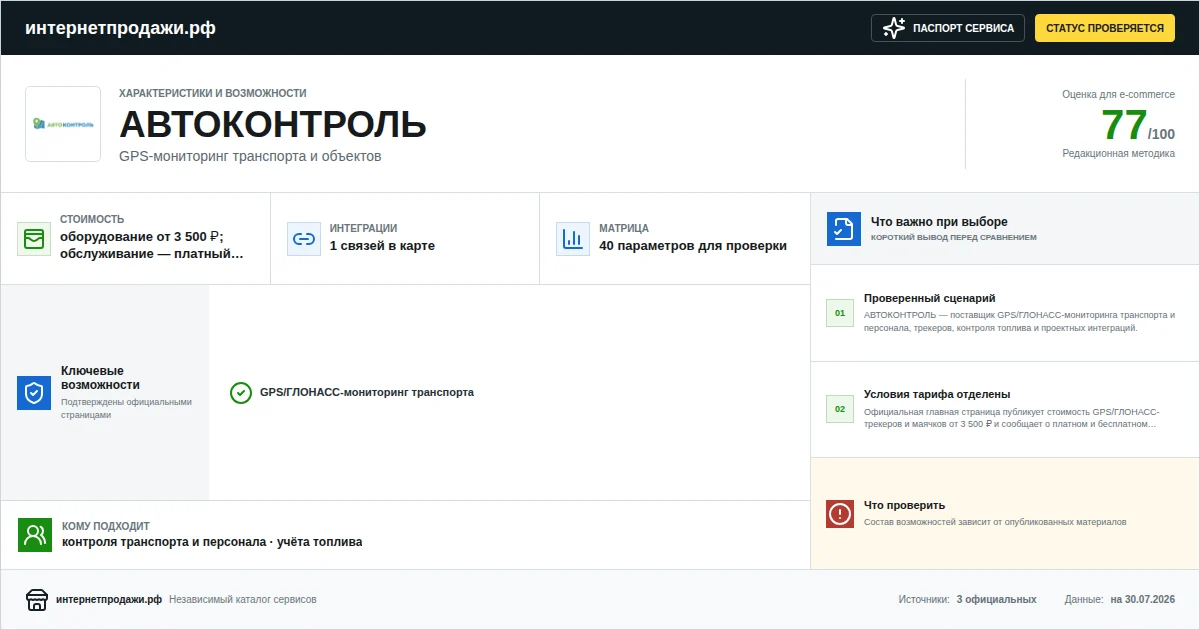The width and height of the screenshot is (1200, 630).
Task: Click the score value 77
Action: pyautogui.click(x=1124, y=126)
